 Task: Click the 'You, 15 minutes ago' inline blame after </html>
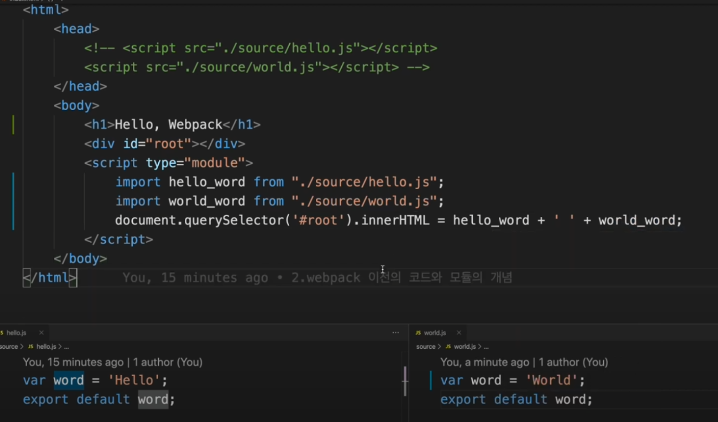pyautogui.click(x=195, y=278)
